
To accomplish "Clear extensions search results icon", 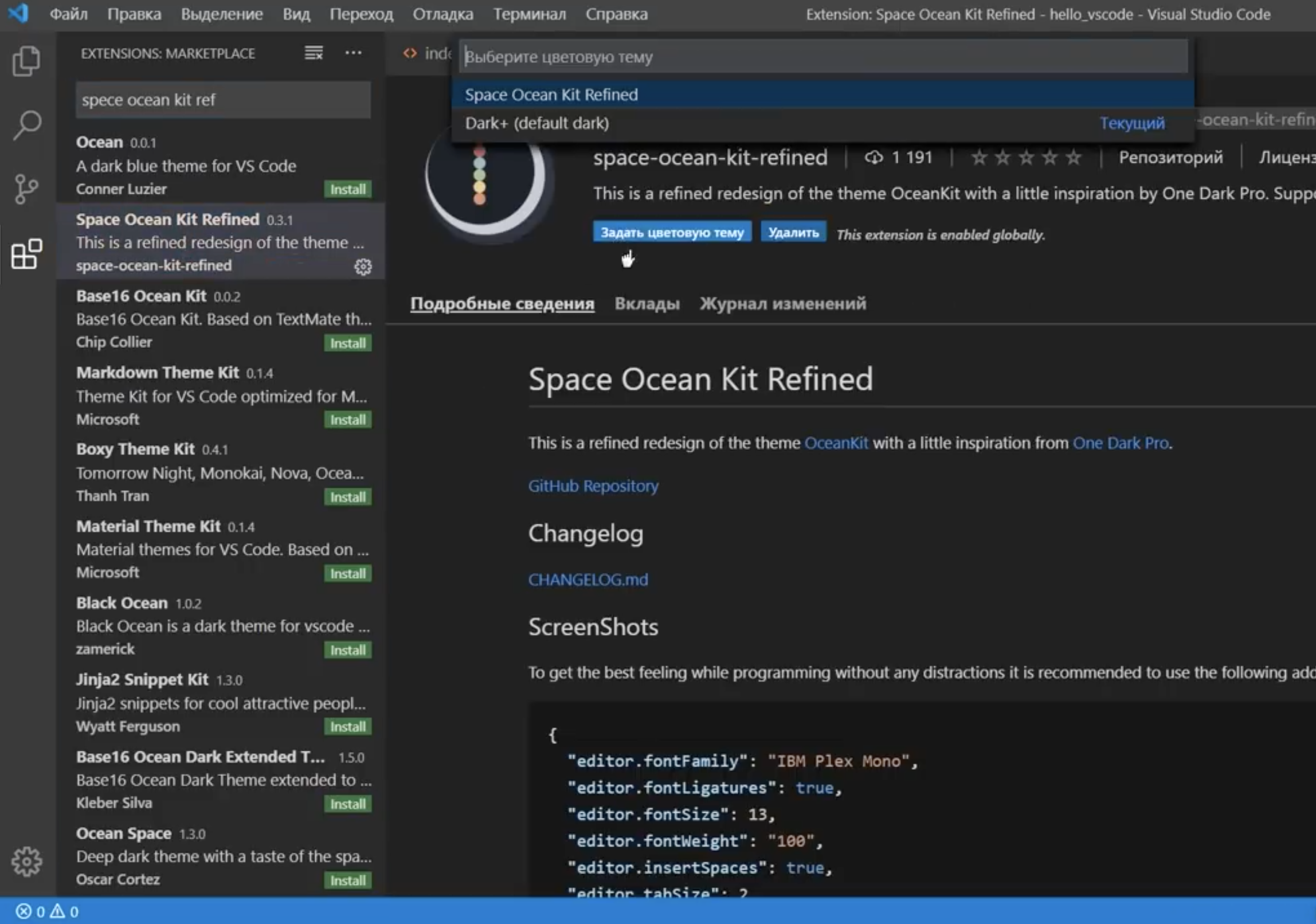I will [x=314, y=53].
